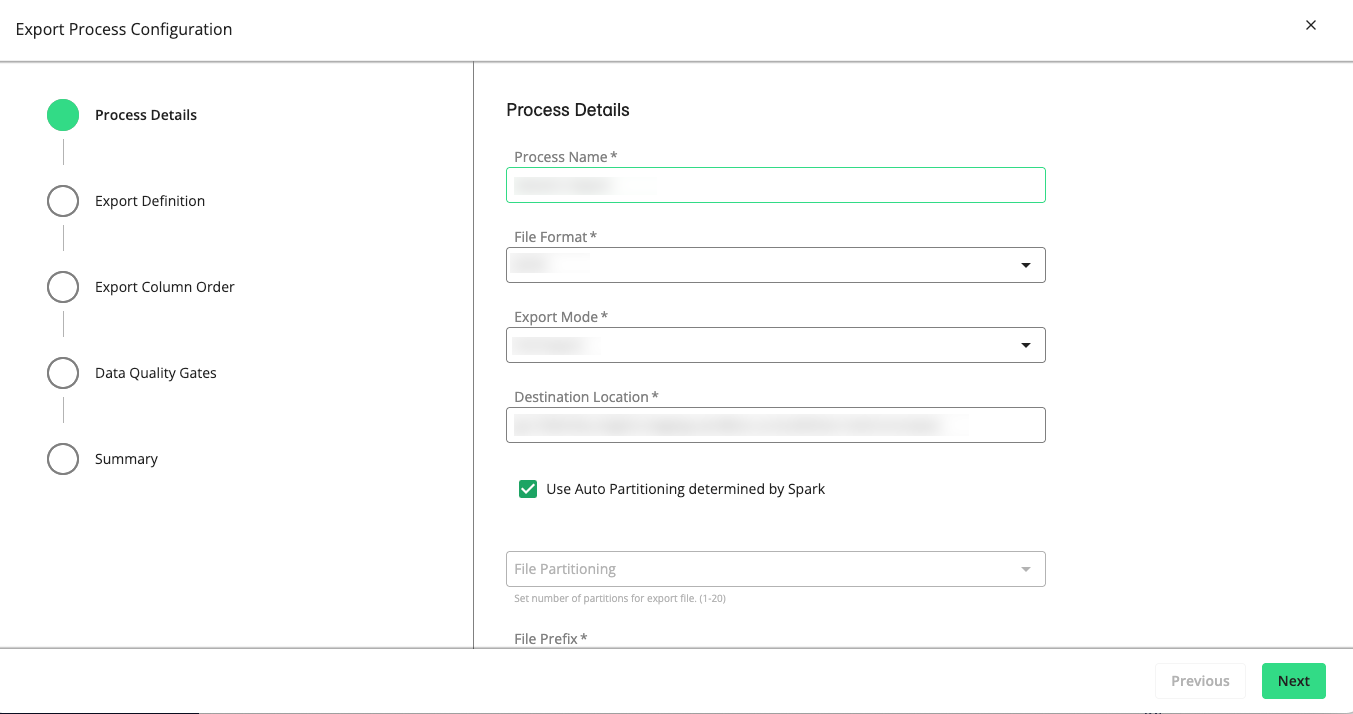Select the Summary step circle

point(62,458)
